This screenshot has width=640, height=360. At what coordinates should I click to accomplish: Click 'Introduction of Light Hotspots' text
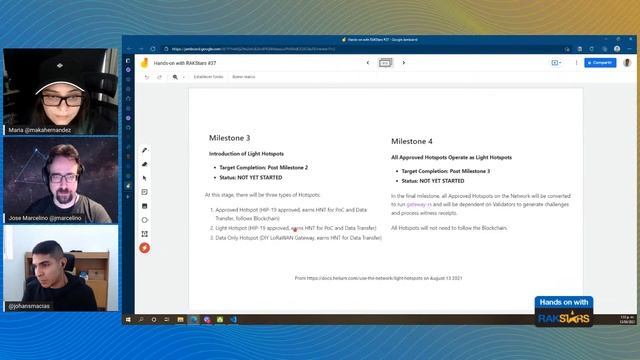pyautogui.click(x=246, y=154)
